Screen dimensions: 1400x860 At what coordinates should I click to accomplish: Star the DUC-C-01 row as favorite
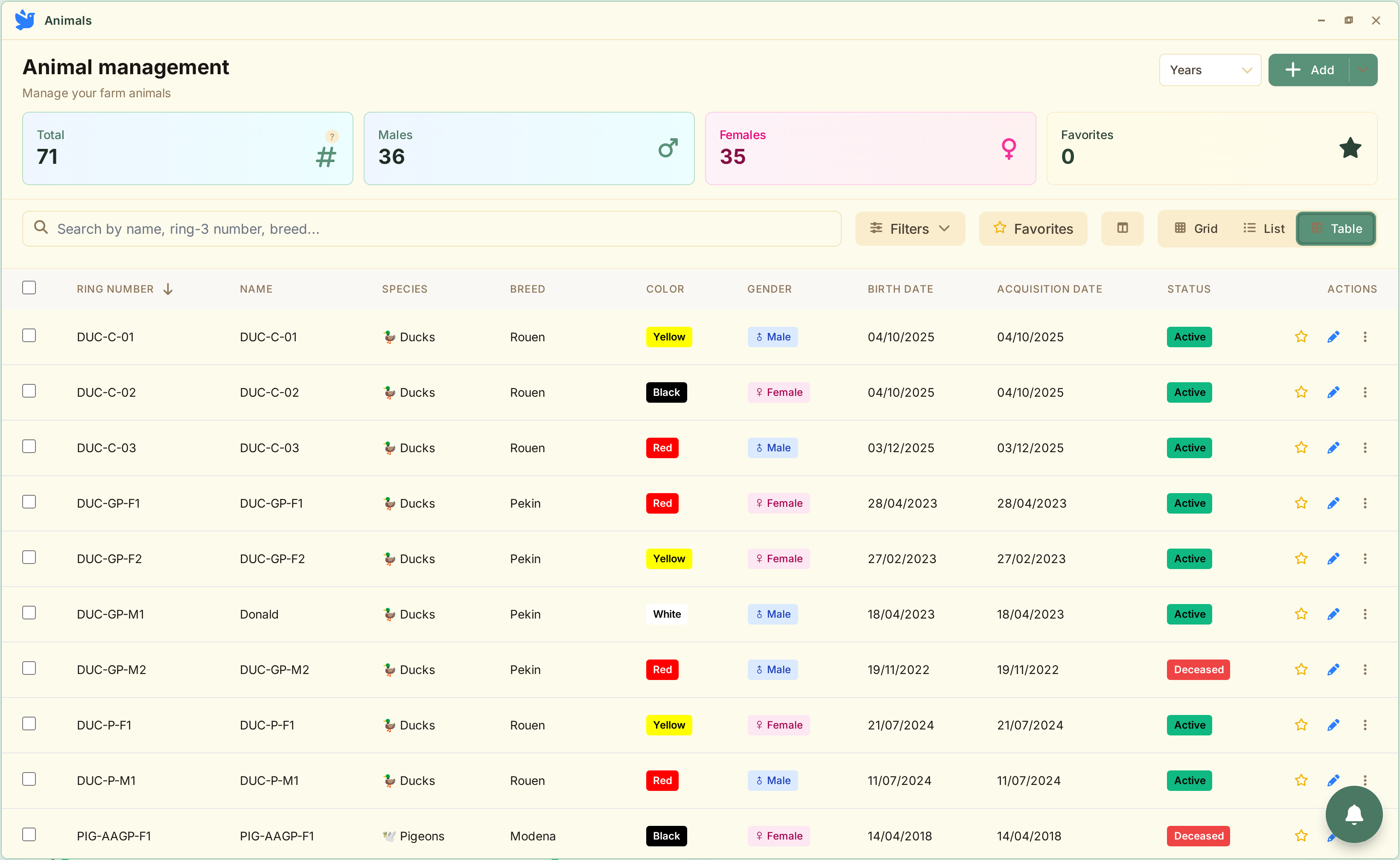pyautogui.click(x=1301, y=337)
